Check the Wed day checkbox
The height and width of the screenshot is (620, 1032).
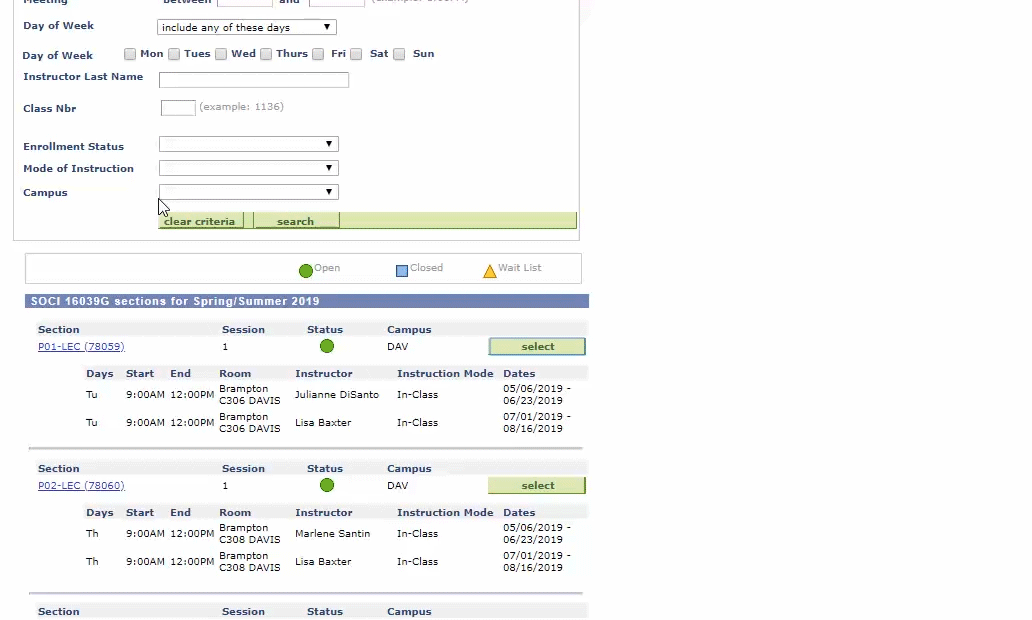(x=221, y=54)
